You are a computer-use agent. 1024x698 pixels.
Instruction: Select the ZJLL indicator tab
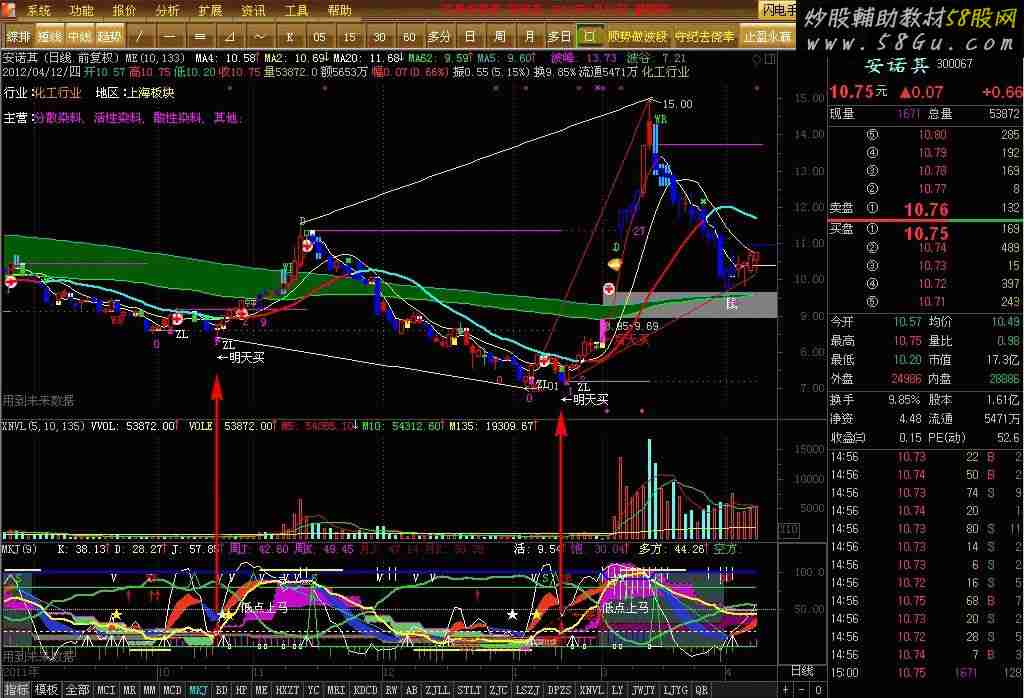point(437,690)
